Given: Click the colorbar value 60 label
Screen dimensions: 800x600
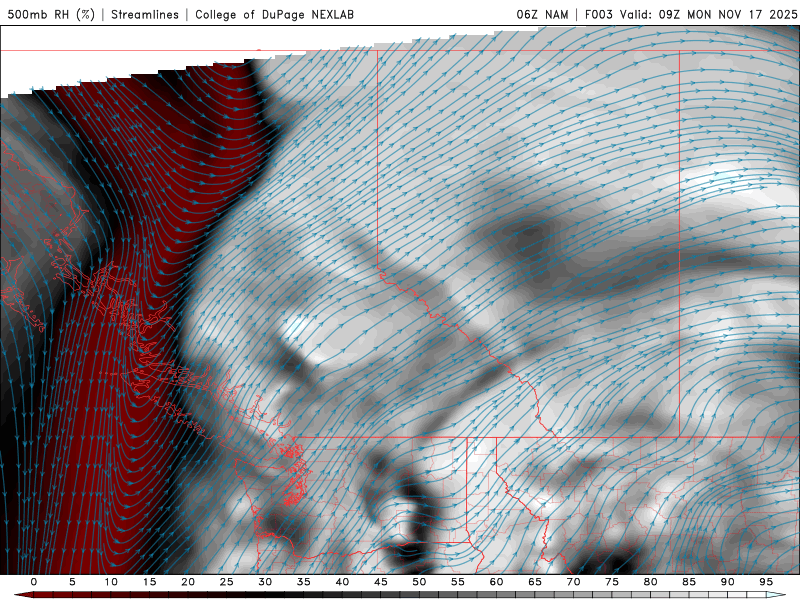Looking at the screenshot, I should 496,582.
